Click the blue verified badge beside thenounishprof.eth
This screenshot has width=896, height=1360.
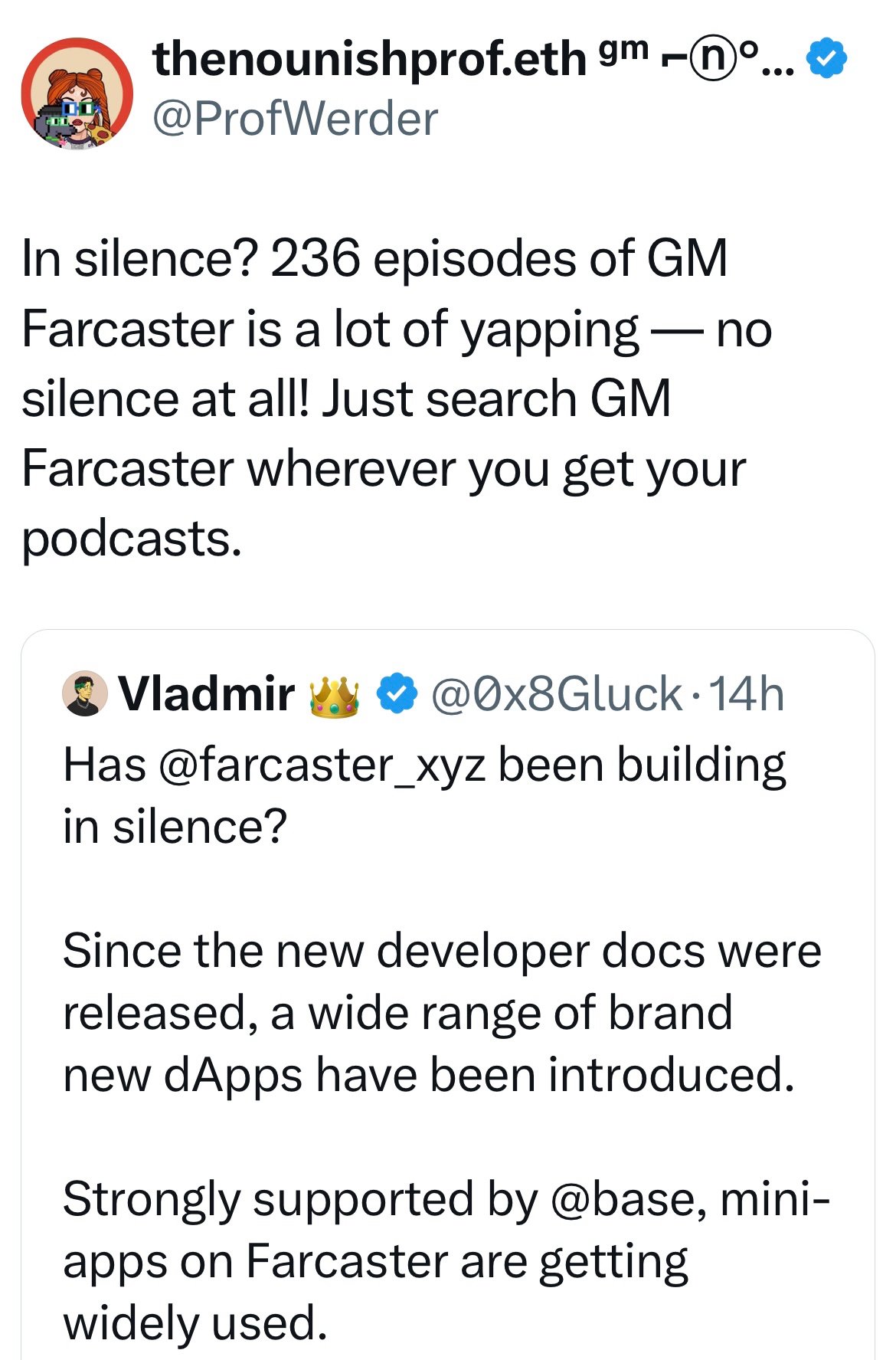coord(827,60)
